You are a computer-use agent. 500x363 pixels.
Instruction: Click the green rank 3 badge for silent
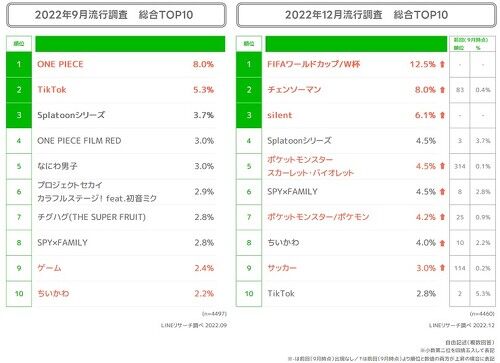249,115
